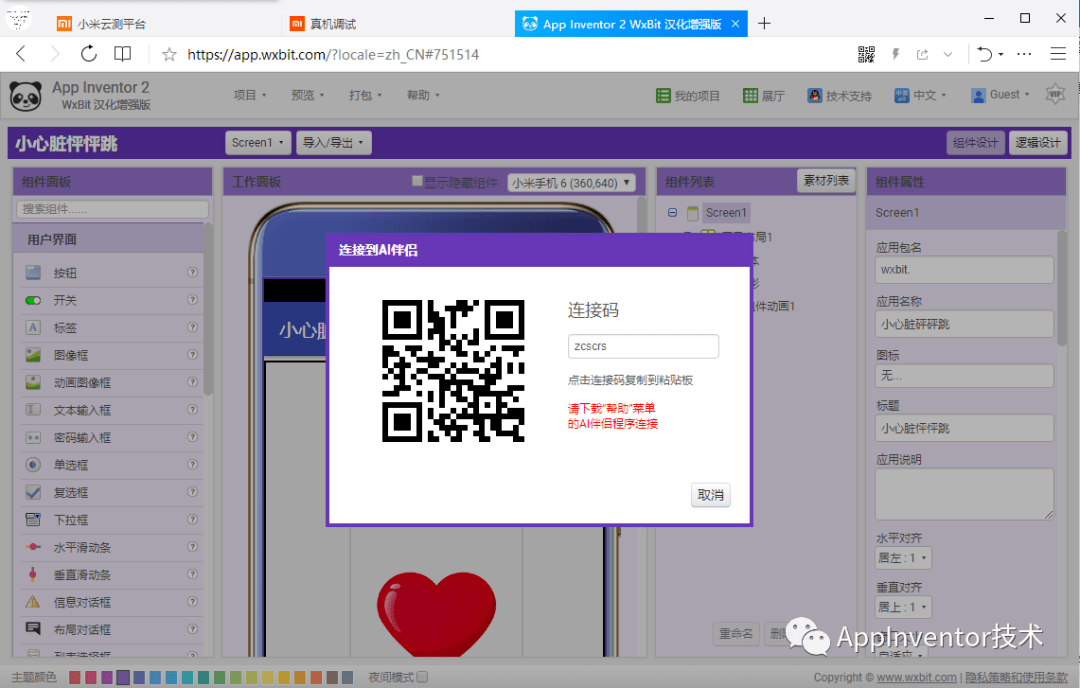Click the 动画图像框 component icon
This screenshot has width=1080, height=688.
33,382
